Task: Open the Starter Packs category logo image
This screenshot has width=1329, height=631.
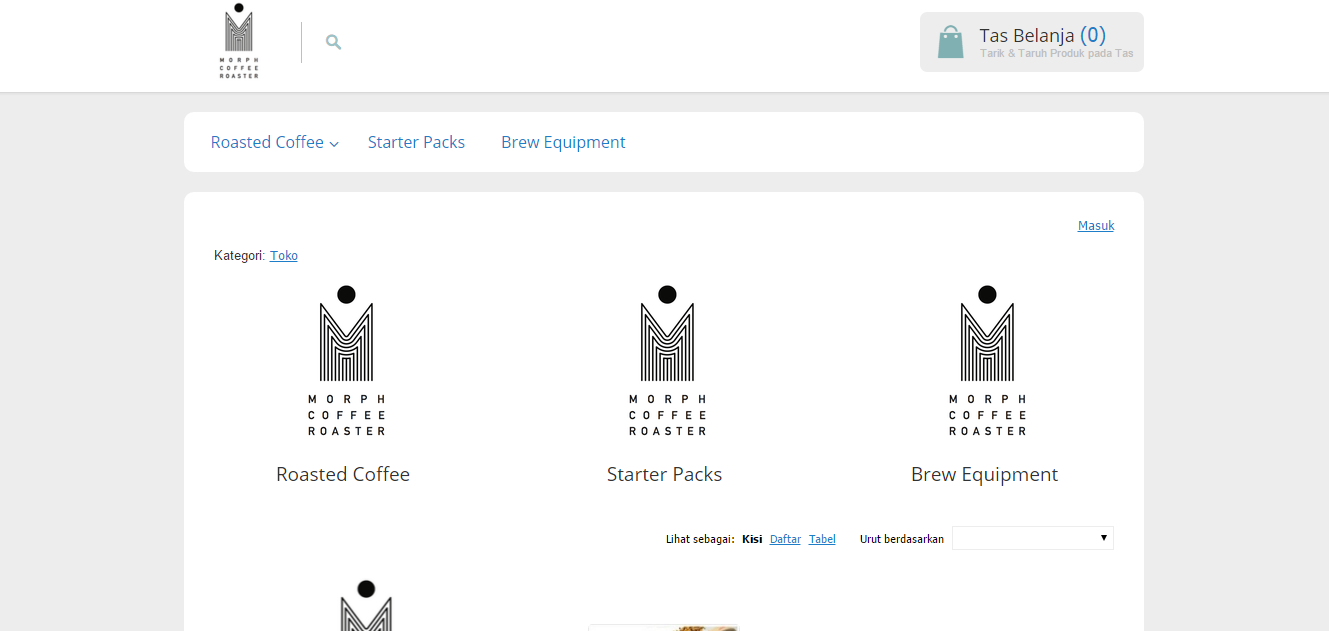Action: point(667,361)
